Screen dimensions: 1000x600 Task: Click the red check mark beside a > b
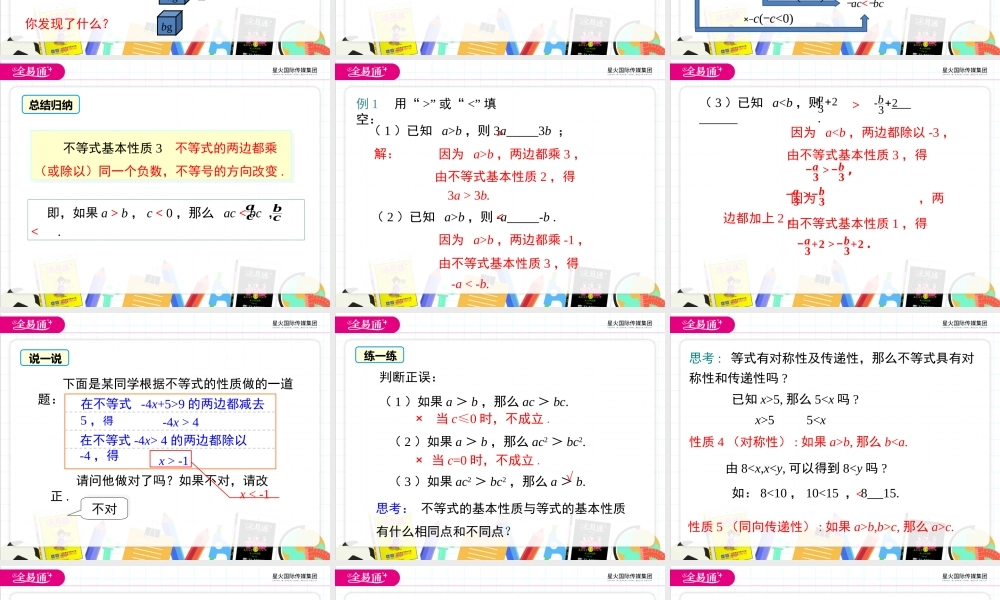(568, 478)
